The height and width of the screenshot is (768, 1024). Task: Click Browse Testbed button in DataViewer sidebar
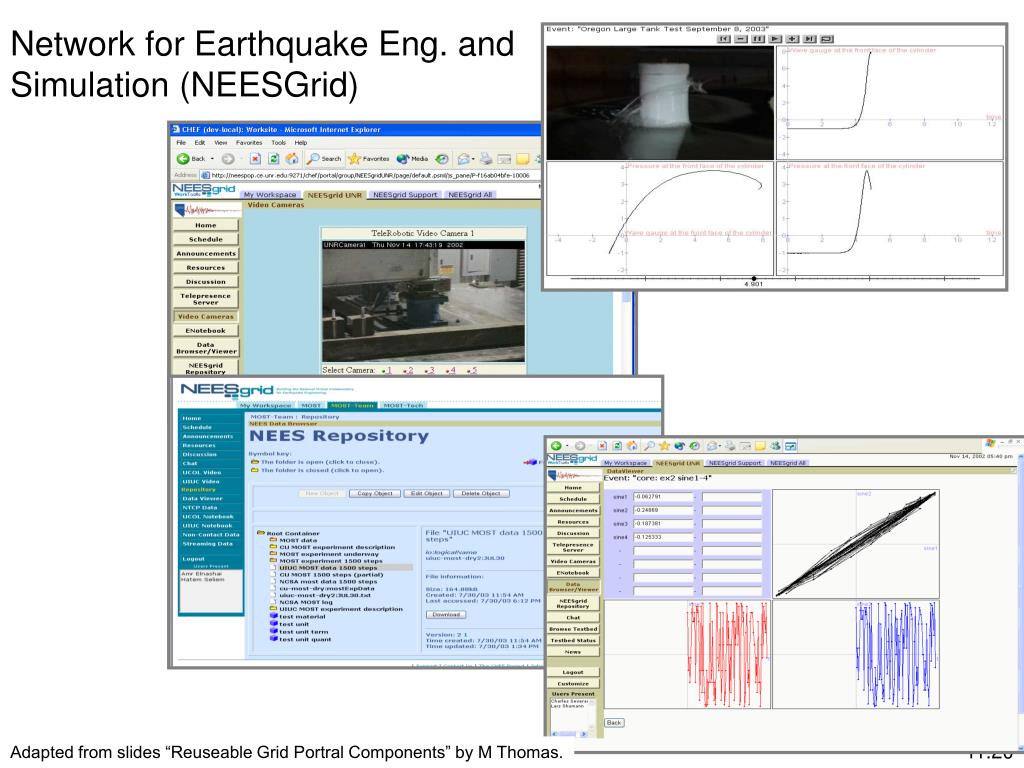[x=573, y=629]
